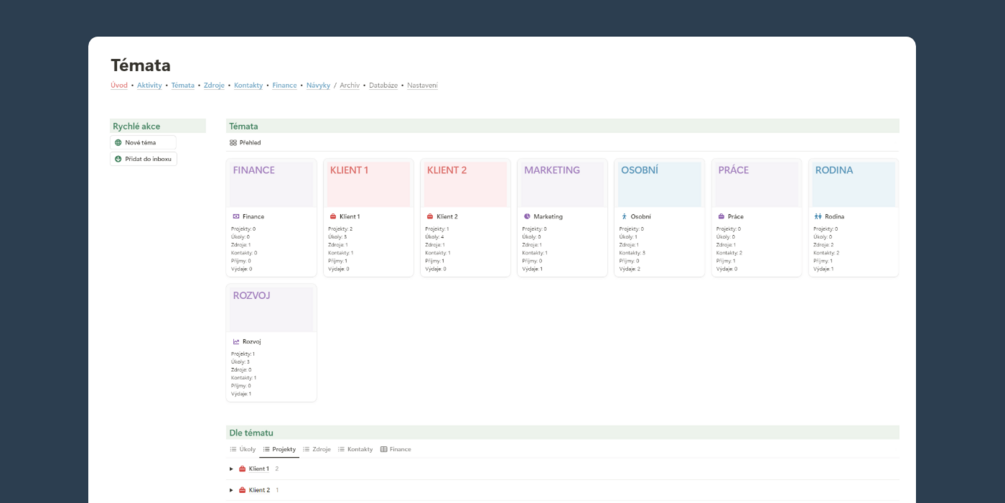Viewport: 1005px width, 503px height.
Task: Switch to the Úkoly tab
Action: (242, 449)
